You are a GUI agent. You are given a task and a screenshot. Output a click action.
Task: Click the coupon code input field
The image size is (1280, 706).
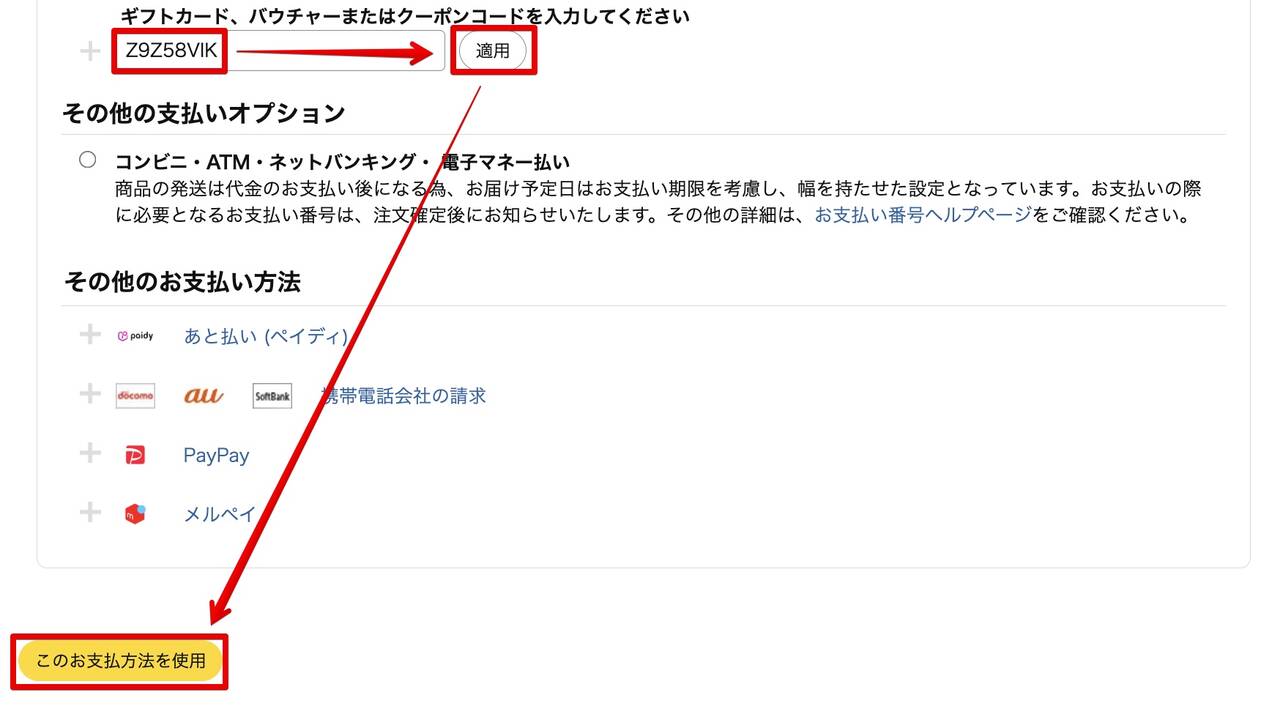coord(279,50)
